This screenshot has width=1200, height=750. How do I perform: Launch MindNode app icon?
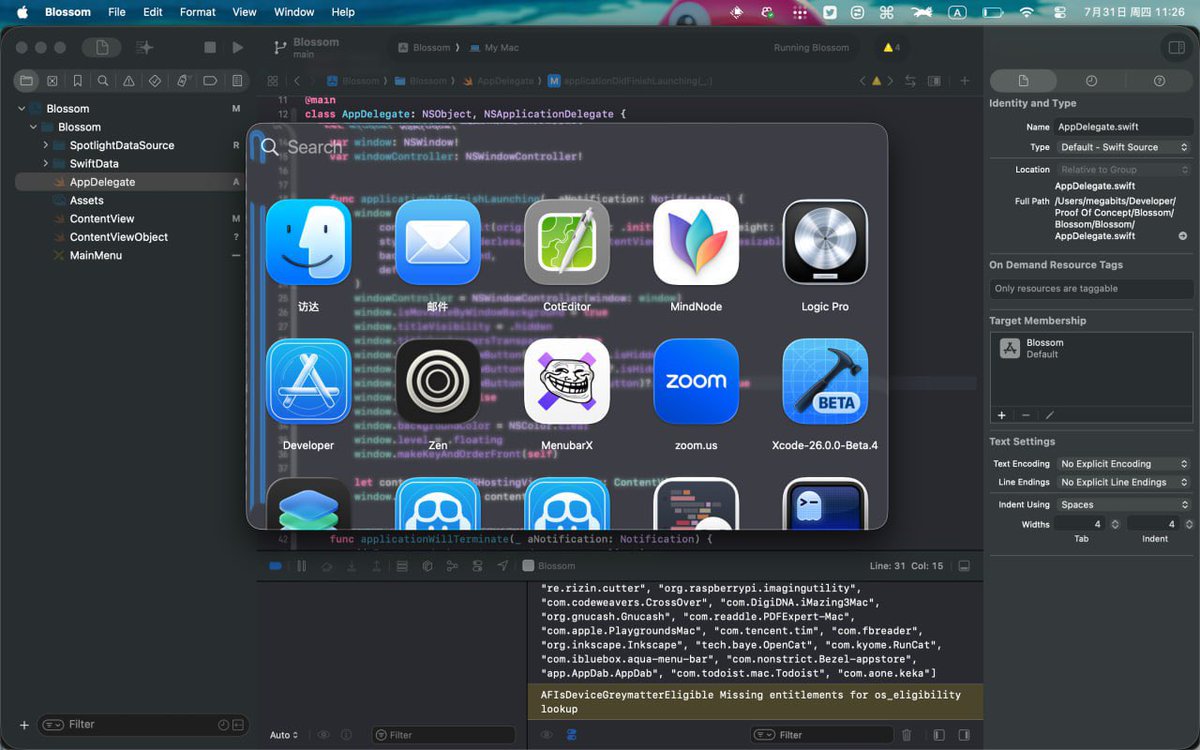(696, 242)
